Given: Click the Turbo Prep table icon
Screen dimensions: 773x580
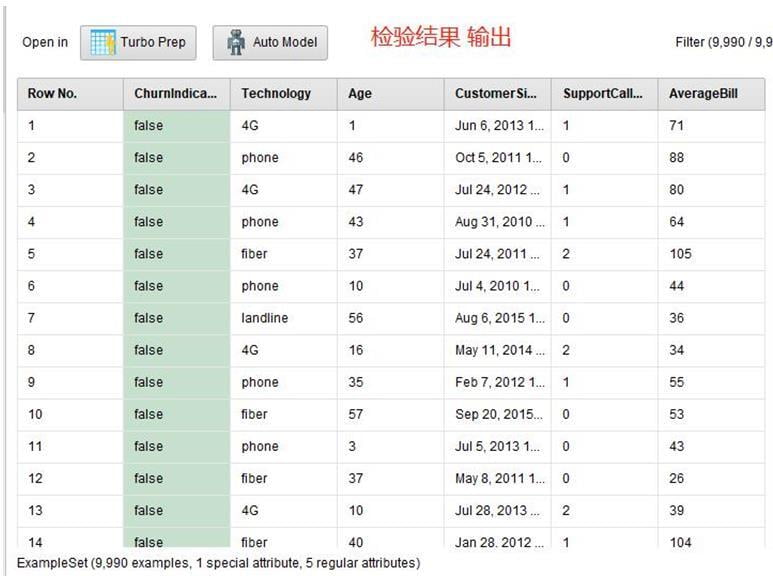Looking at the screenshot, I should click(103, 42).
